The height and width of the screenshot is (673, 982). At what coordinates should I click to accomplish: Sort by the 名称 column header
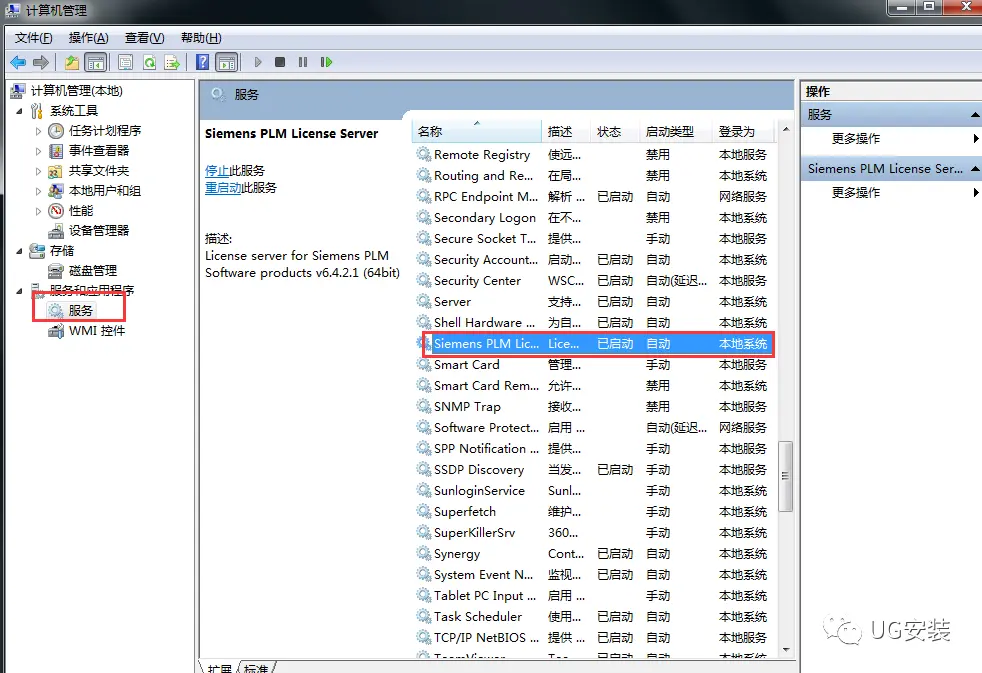tap(477, 131)
